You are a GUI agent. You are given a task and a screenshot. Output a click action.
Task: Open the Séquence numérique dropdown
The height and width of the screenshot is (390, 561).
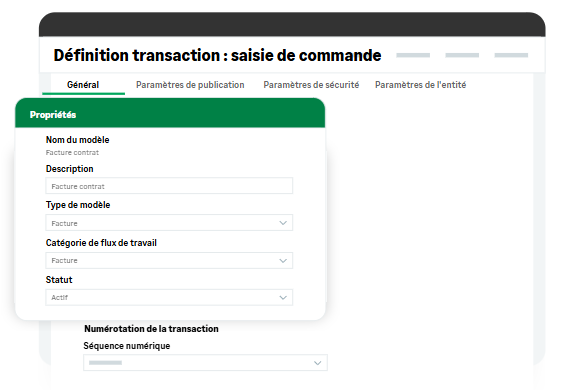[x=205, y=362]
